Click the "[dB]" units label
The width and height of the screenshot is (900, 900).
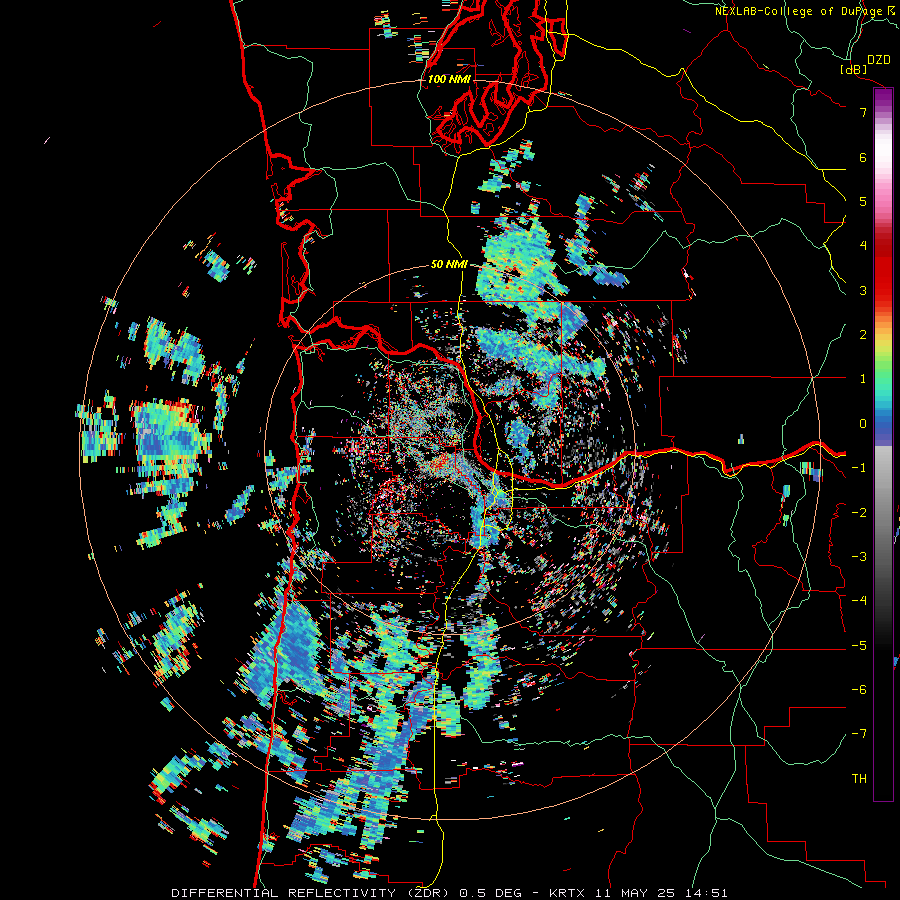(x=854, y=69)
